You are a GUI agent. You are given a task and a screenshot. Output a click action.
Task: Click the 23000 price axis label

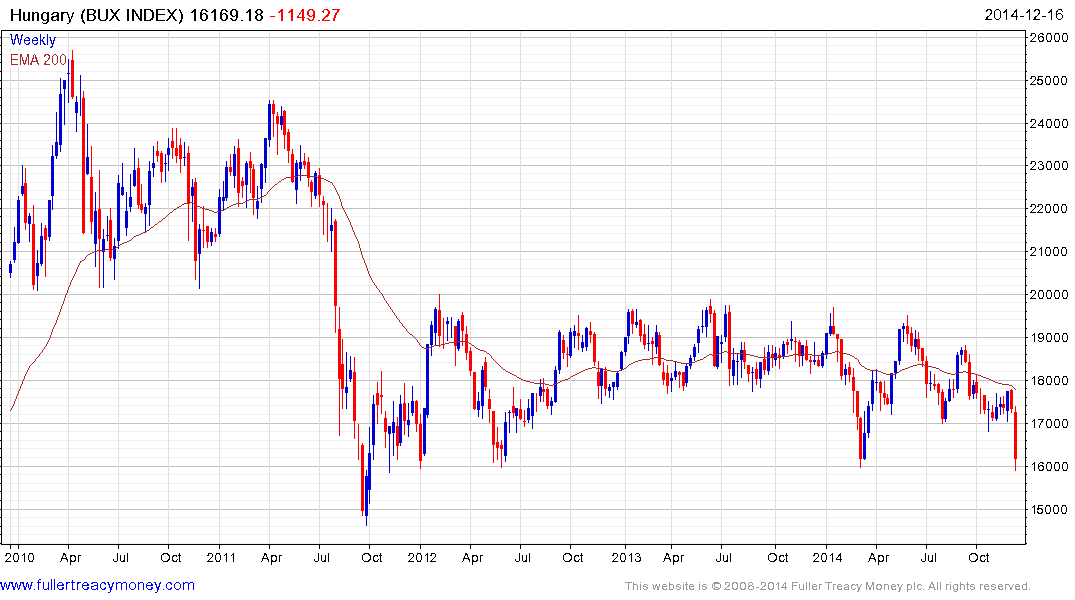[1048, 166]
